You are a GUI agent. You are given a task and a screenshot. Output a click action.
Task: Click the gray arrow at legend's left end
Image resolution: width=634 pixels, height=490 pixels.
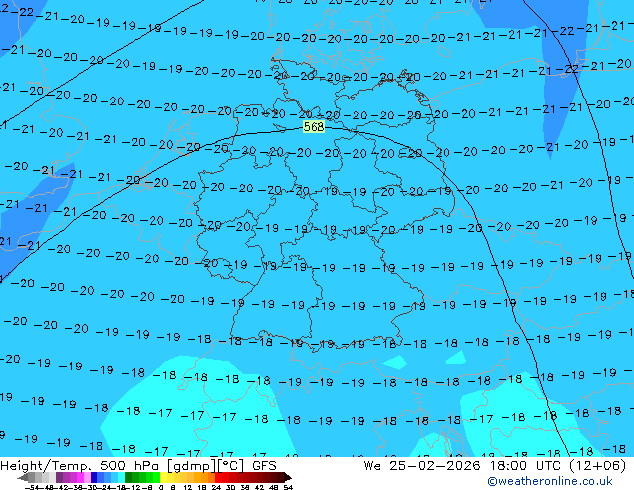[x=23, y=477]
